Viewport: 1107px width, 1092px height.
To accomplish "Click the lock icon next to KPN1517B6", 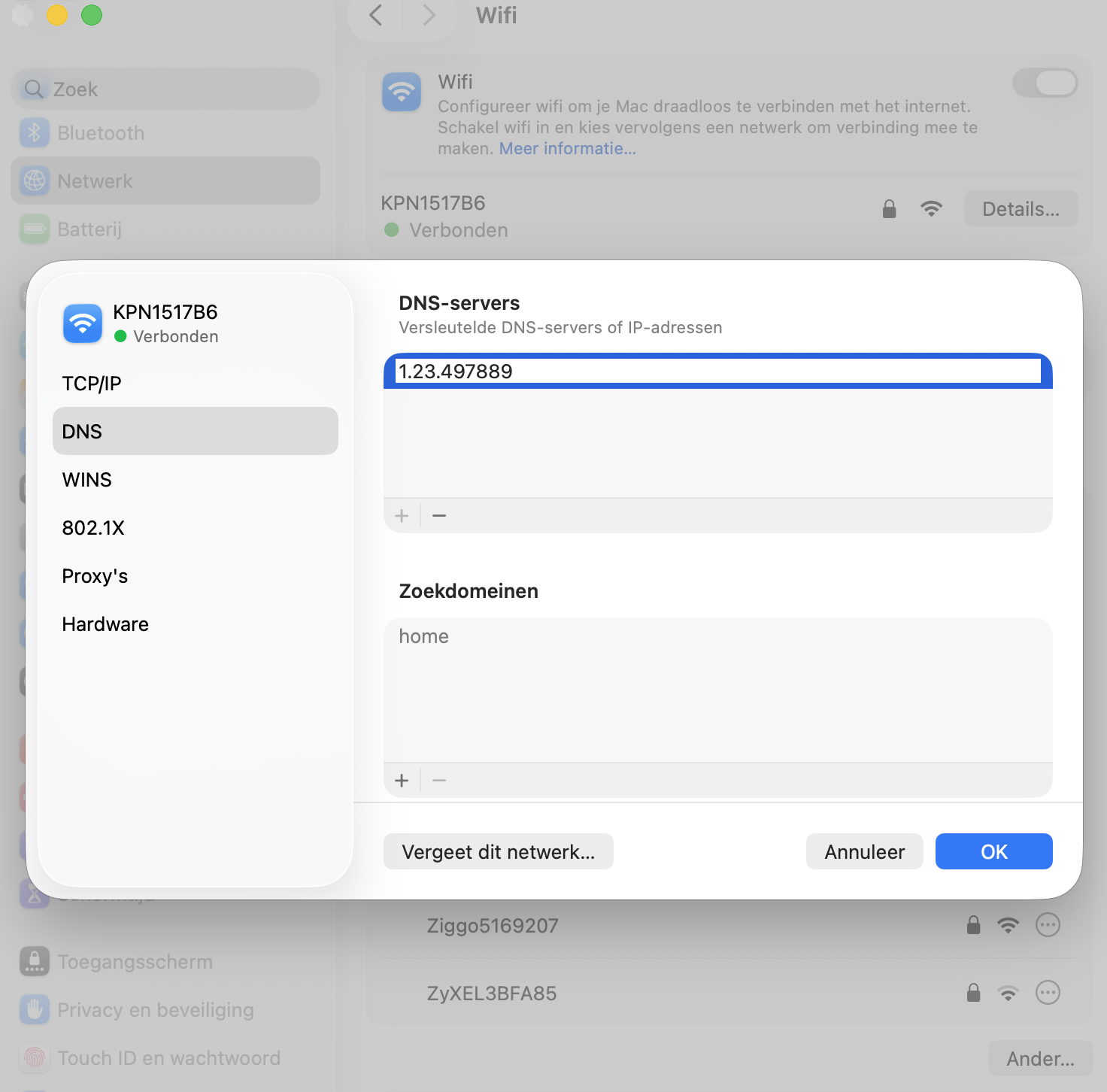I will coord(888,208).
